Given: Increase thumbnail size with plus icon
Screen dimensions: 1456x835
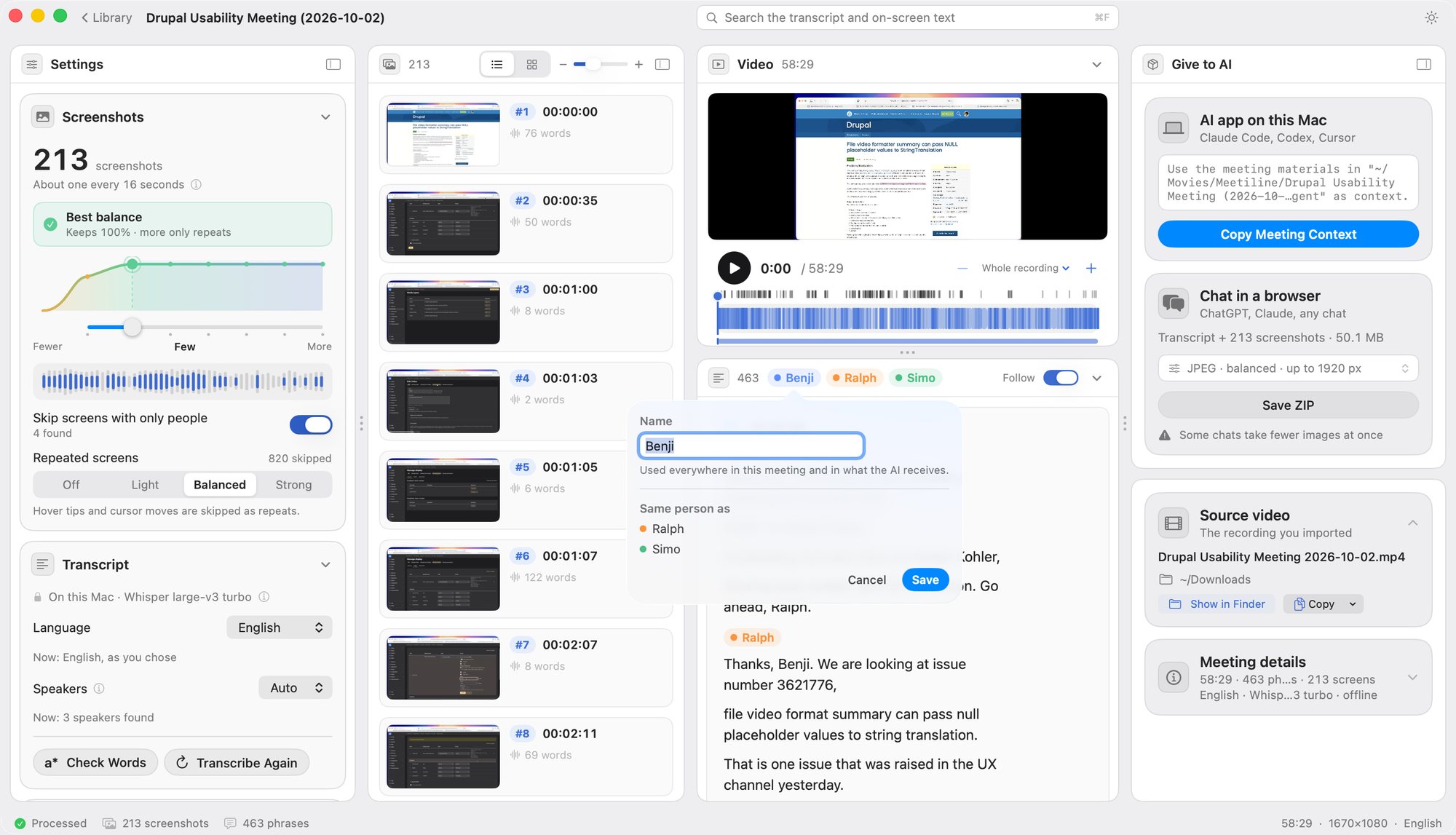Looking at the screenshot, I should pyautogui.click(x=638, y=65).
